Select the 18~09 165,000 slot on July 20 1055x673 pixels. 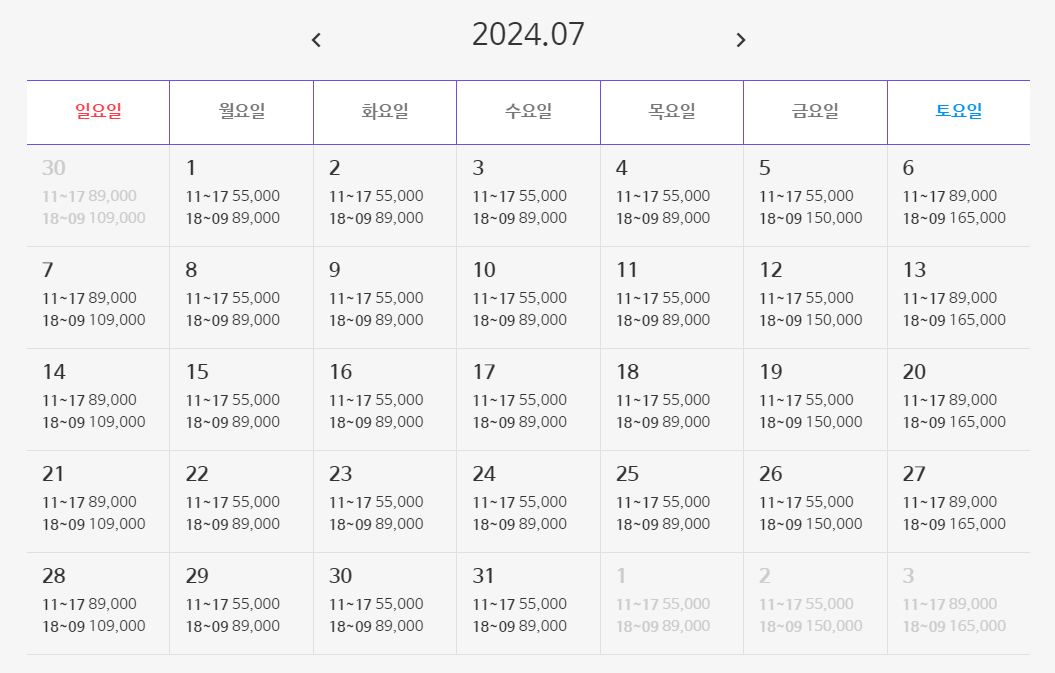pyautogui.click(x=954, y=423)
